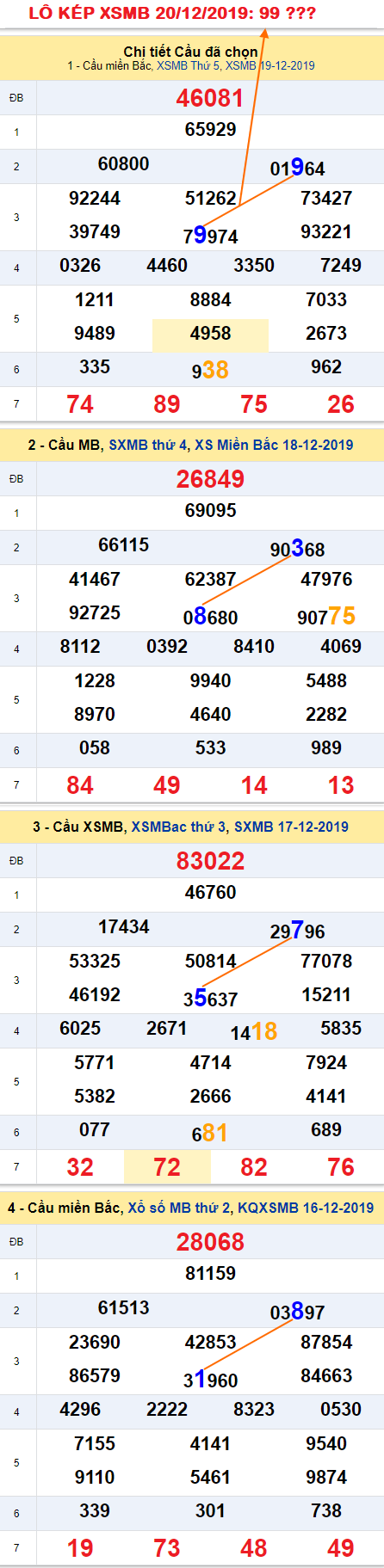
Task: Click special prize number 28068
Action: pyautogui.click(x=210, y=1242)
